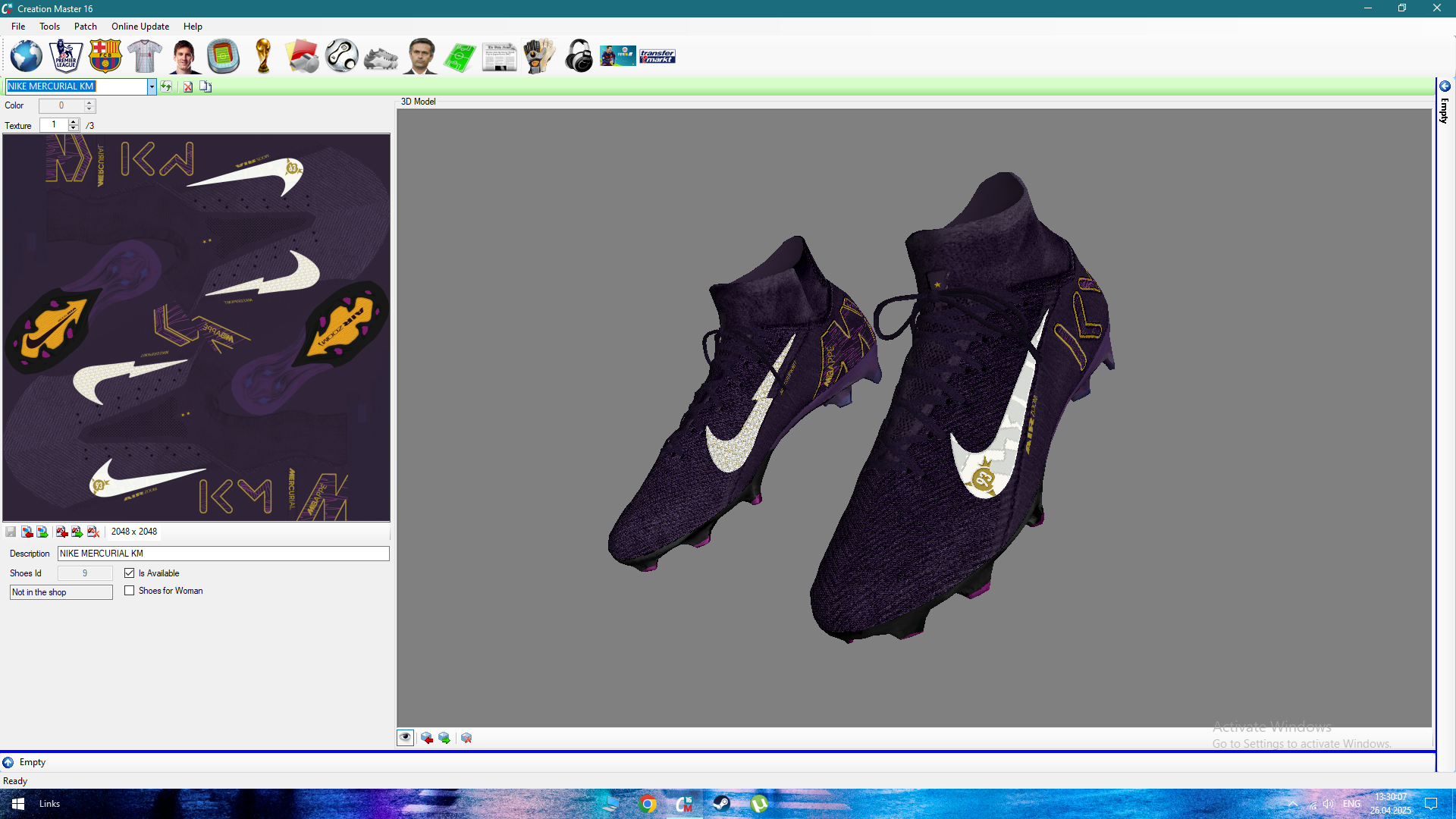
Task: Open the green pitch formations icon
Action: [x=460, y=57]
